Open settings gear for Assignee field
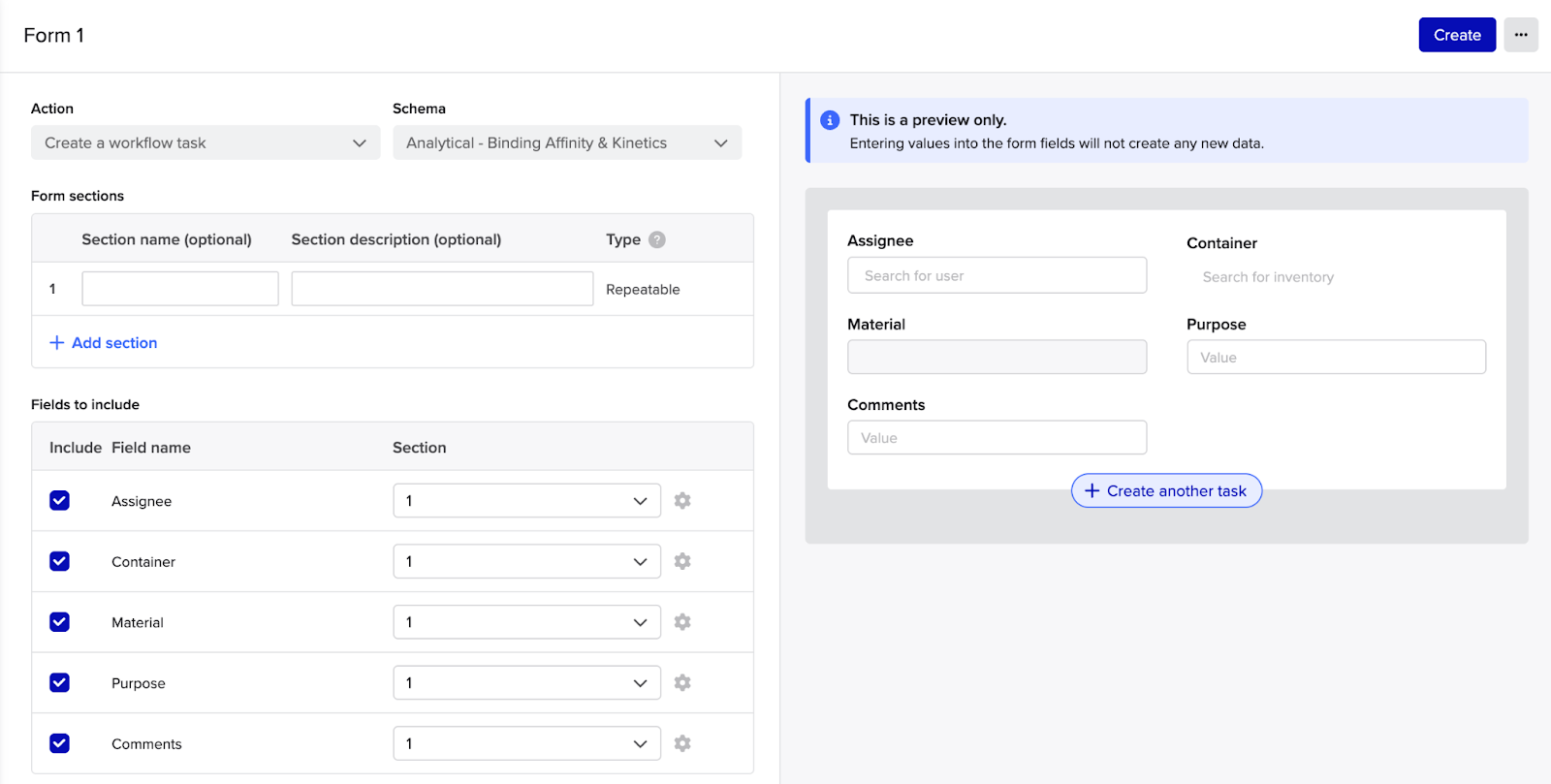This screenshot has width=1551, height=784. click(682, 501)
